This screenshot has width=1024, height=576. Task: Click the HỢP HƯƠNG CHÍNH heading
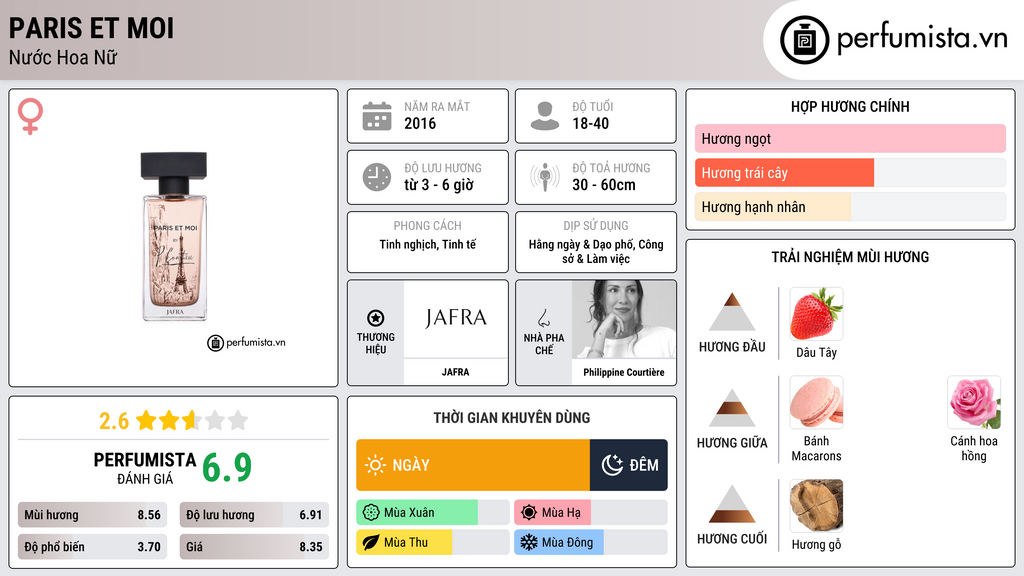[850, 106]
